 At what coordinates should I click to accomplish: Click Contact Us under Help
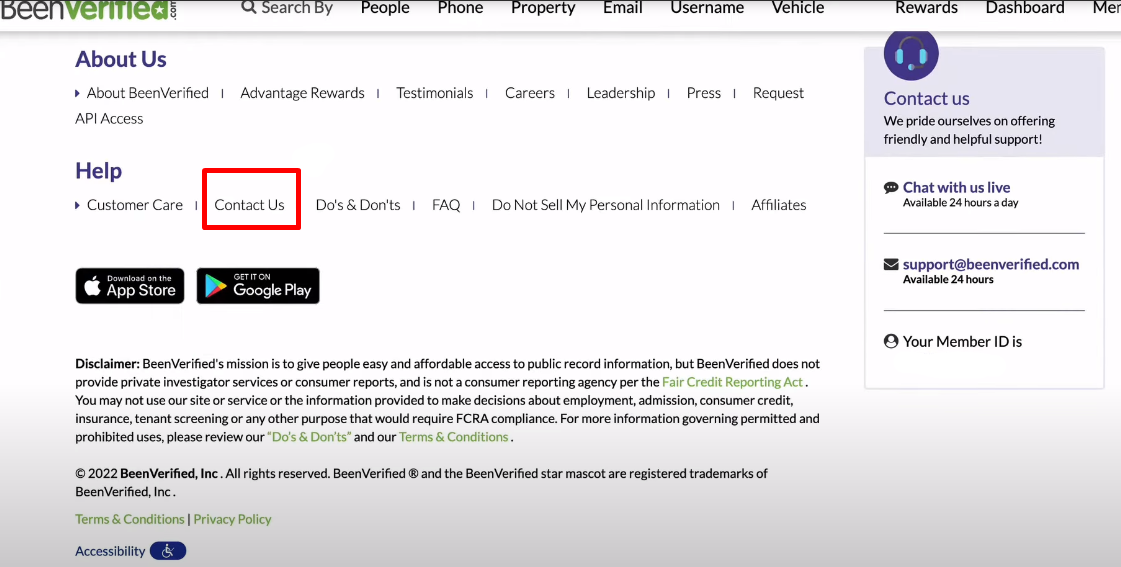point(250,205)
